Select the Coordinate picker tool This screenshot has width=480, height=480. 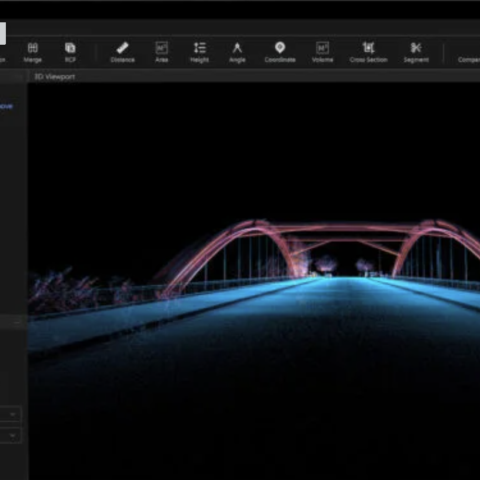tap(280, 52)
